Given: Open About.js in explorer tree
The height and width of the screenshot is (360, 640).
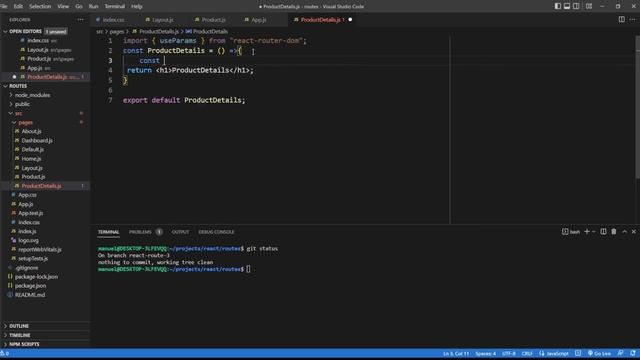Looking at the screenshot, I should click(31, 131).
